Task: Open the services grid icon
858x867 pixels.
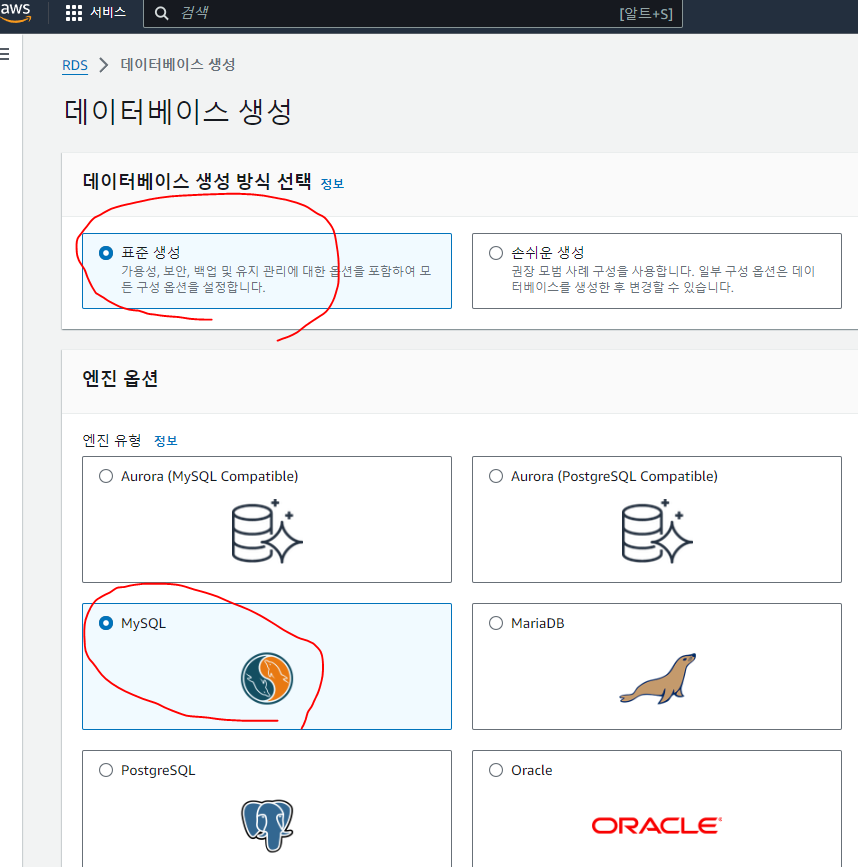Action: tap(74, 13)
